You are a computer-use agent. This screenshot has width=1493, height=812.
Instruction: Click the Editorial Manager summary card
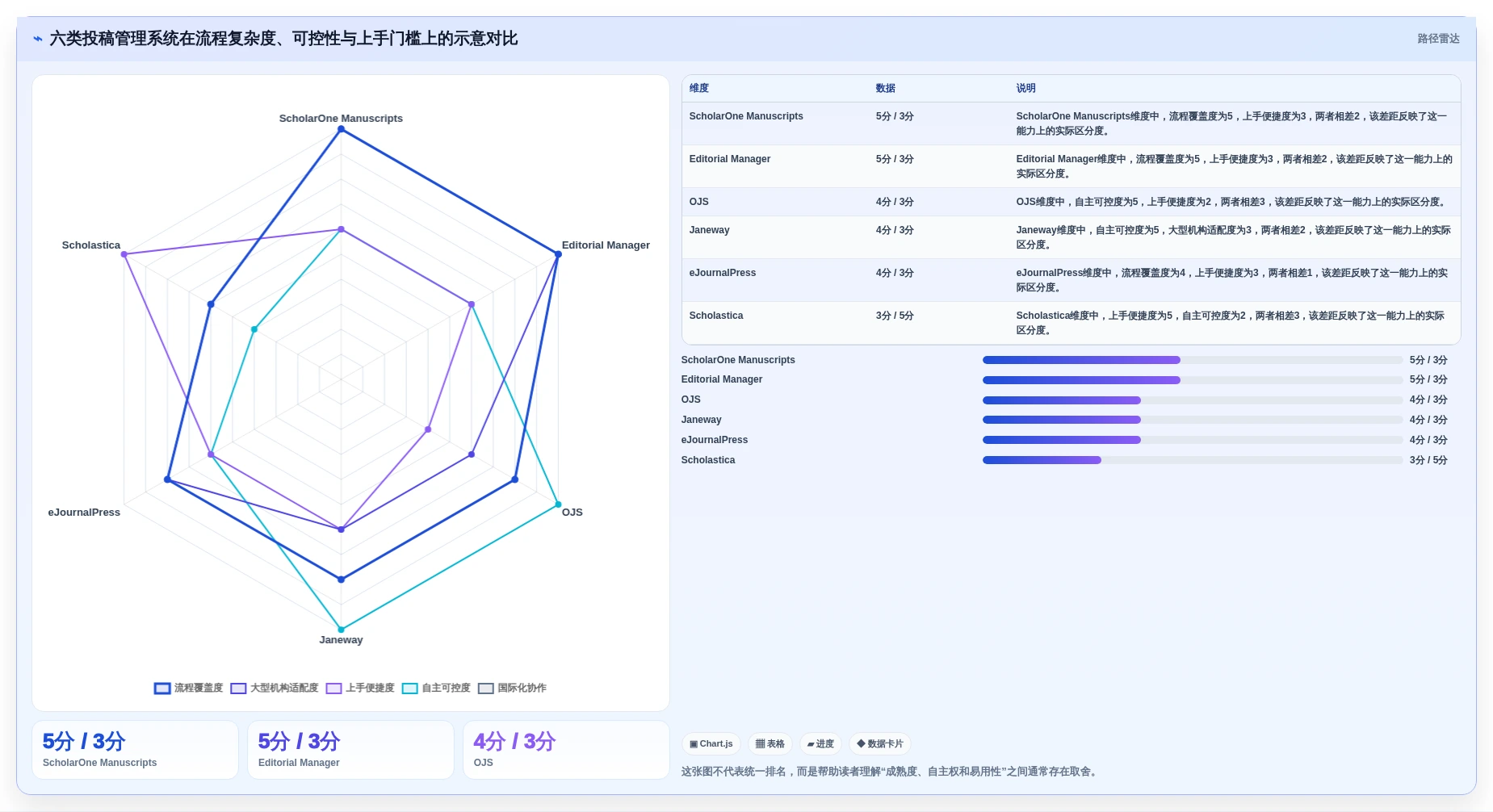coord(350,750)
